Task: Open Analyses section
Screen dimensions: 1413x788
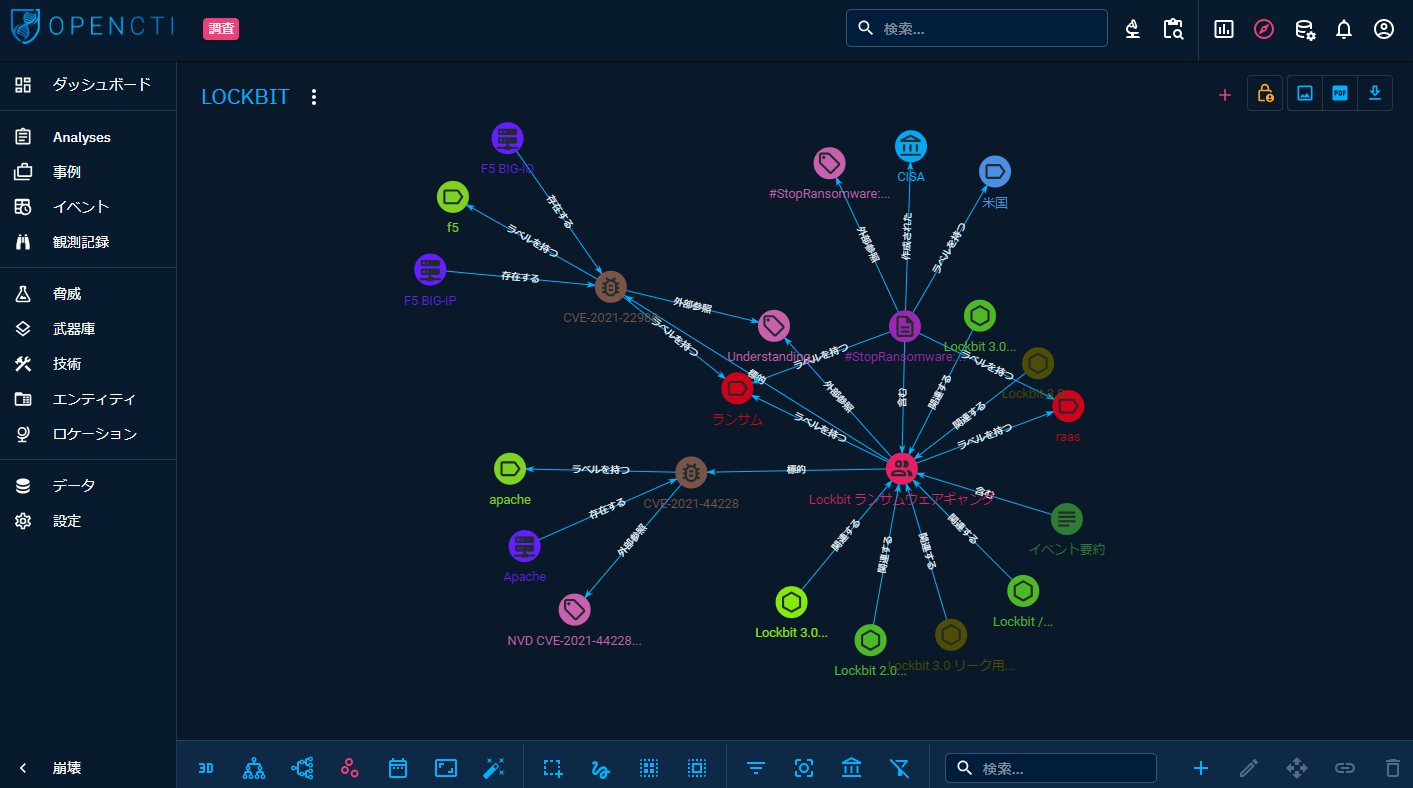Action: point(88,137)
